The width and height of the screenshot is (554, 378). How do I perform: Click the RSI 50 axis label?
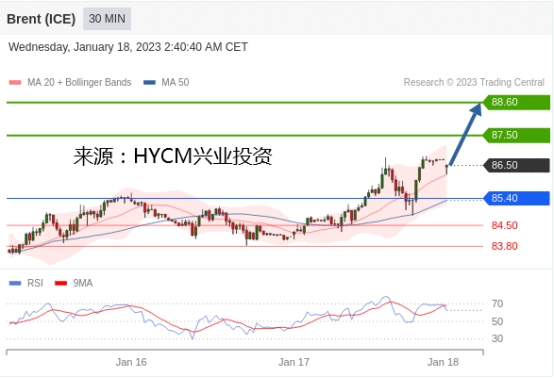tap(497, 321)
